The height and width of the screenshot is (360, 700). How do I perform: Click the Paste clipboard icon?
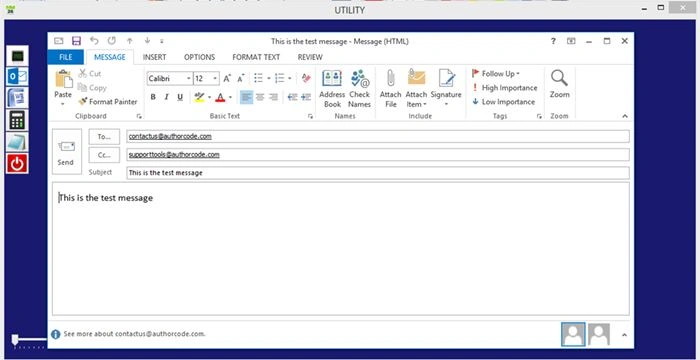coord(64,80)
